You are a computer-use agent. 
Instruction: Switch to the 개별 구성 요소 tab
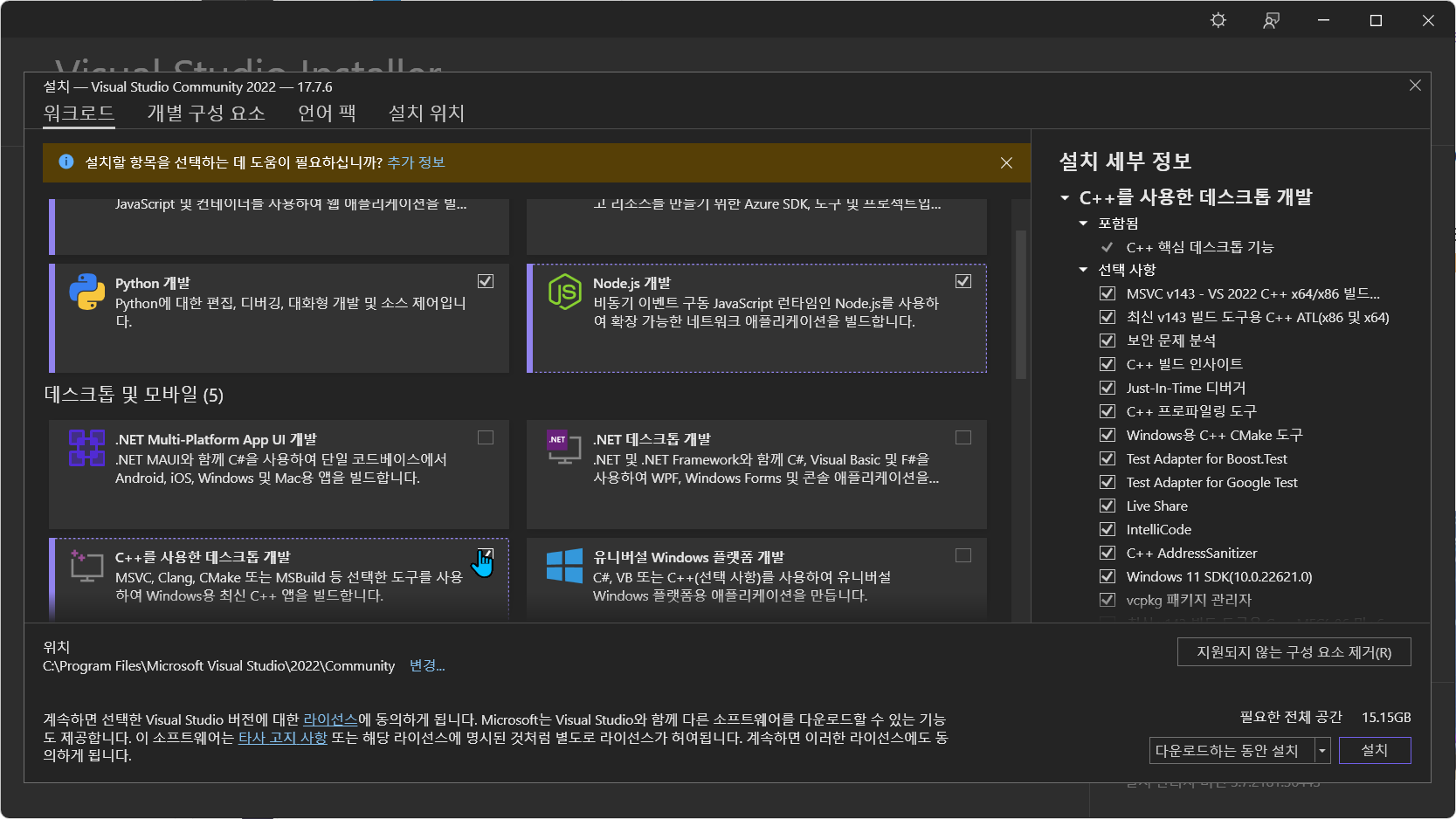[x=206, y=113]
